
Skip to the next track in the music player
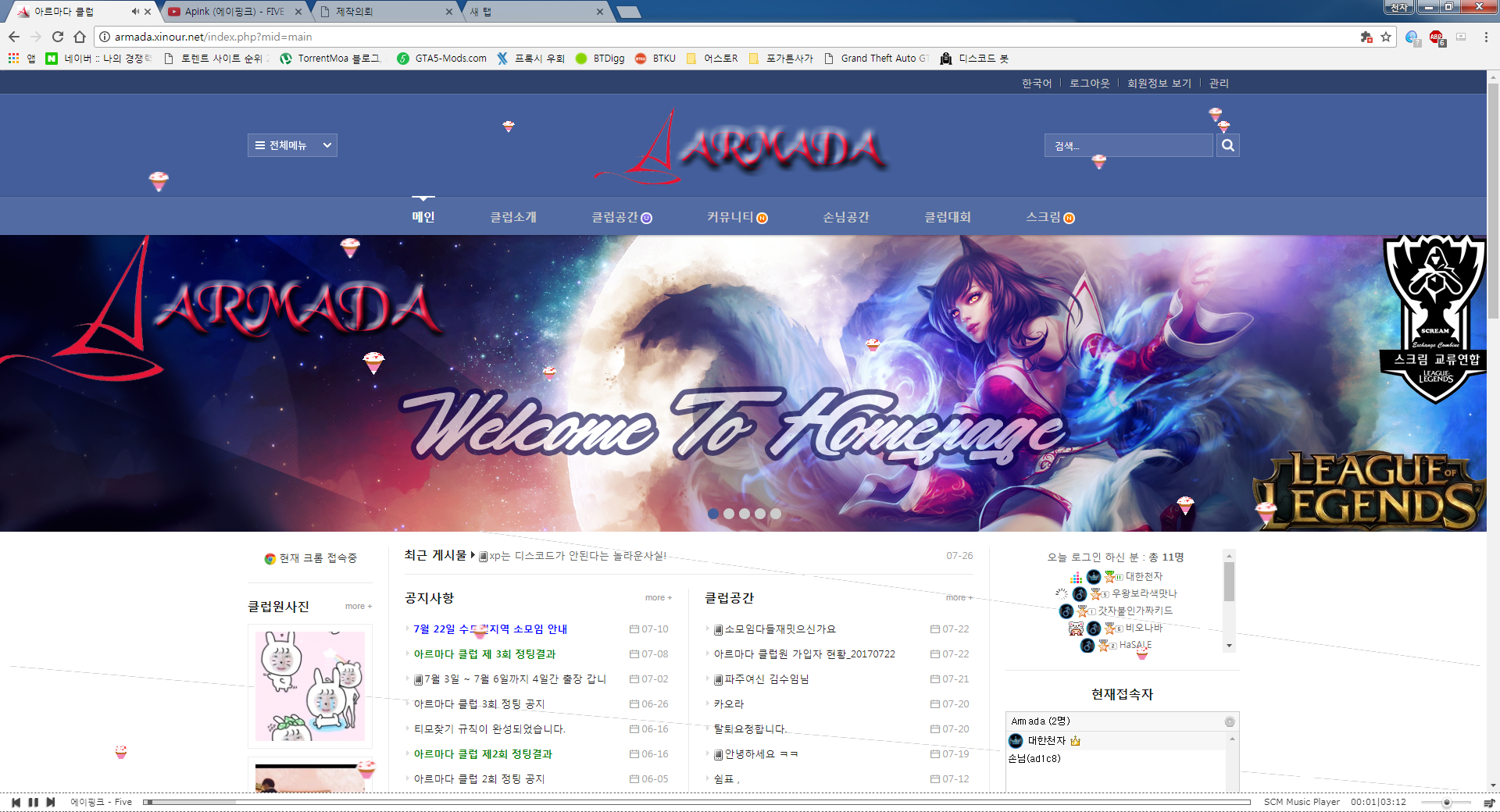point(50,802)
